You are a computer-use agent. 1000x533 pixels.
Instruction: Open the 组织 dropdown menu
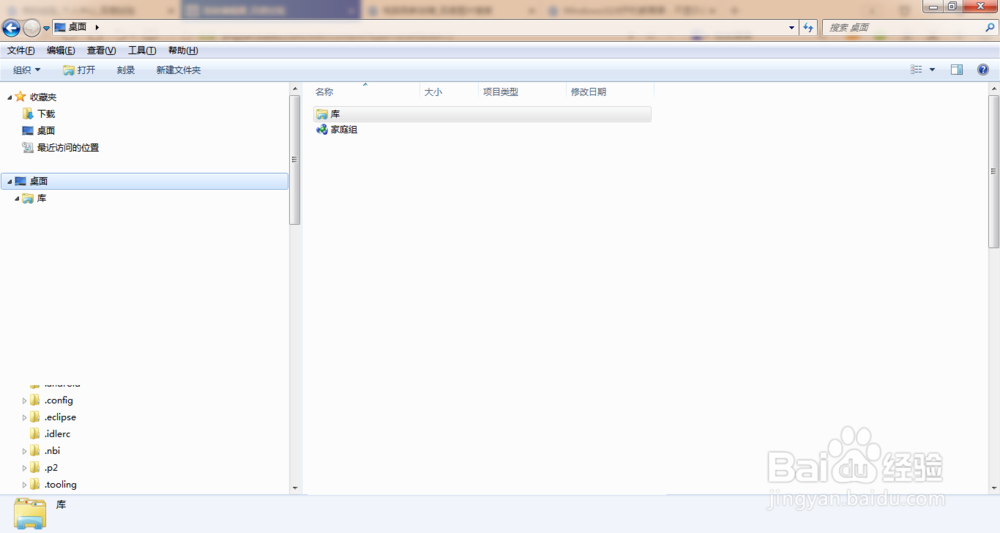point(27,70)
